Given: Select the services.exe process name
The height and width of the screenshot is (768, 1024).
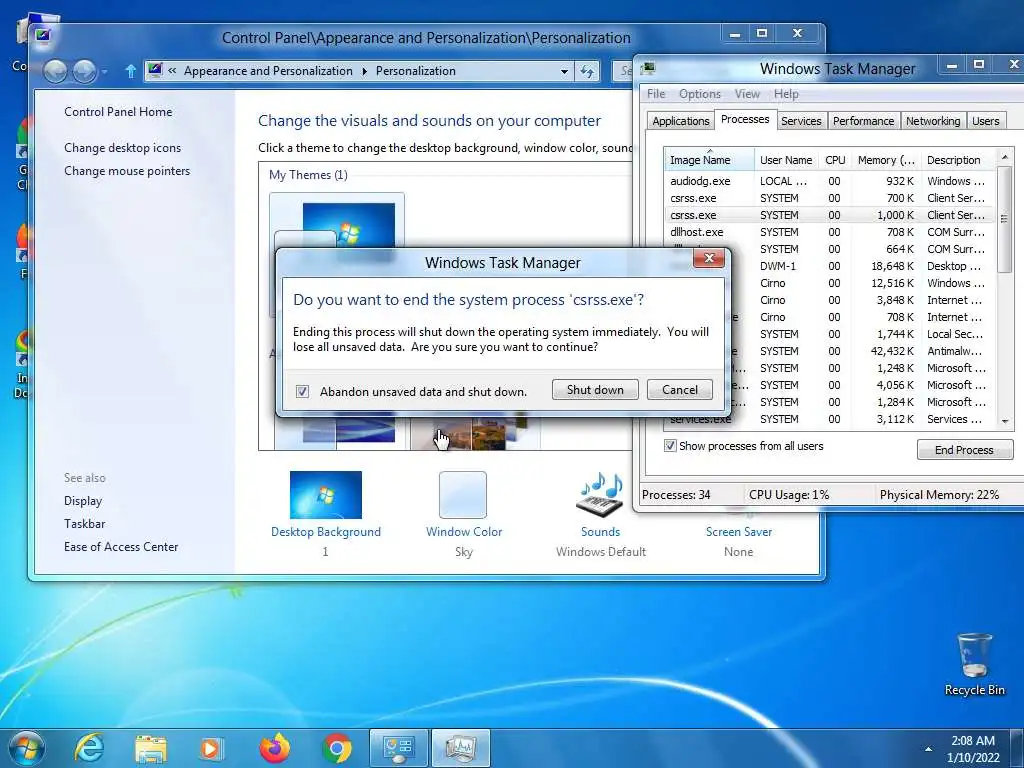Looking at the screenshot, I should click(701, 420).
